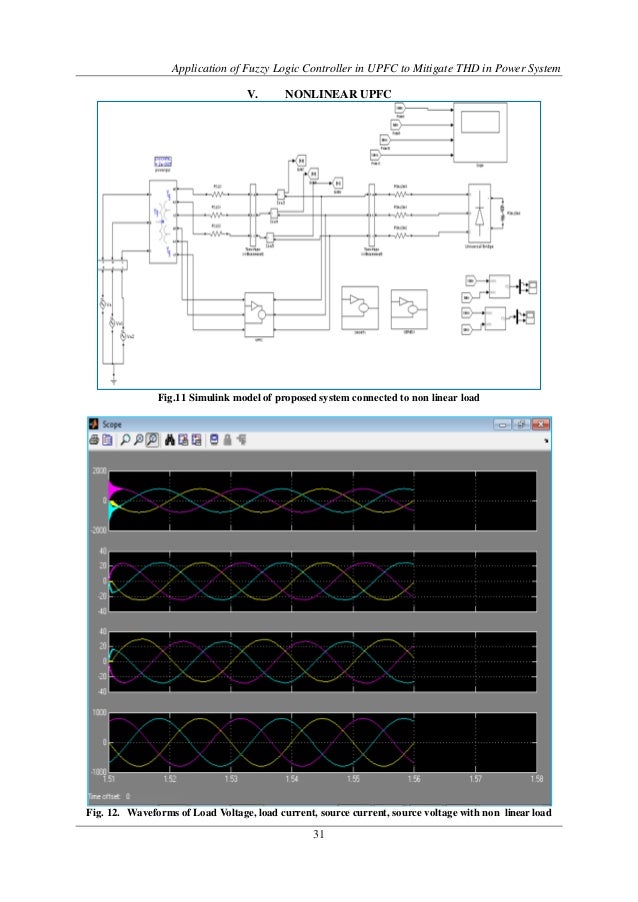Viewport: 638px width, 902px height.
Task: Open Scope Parameters icon
Action: pyautogui.click(x=107, y=440)
